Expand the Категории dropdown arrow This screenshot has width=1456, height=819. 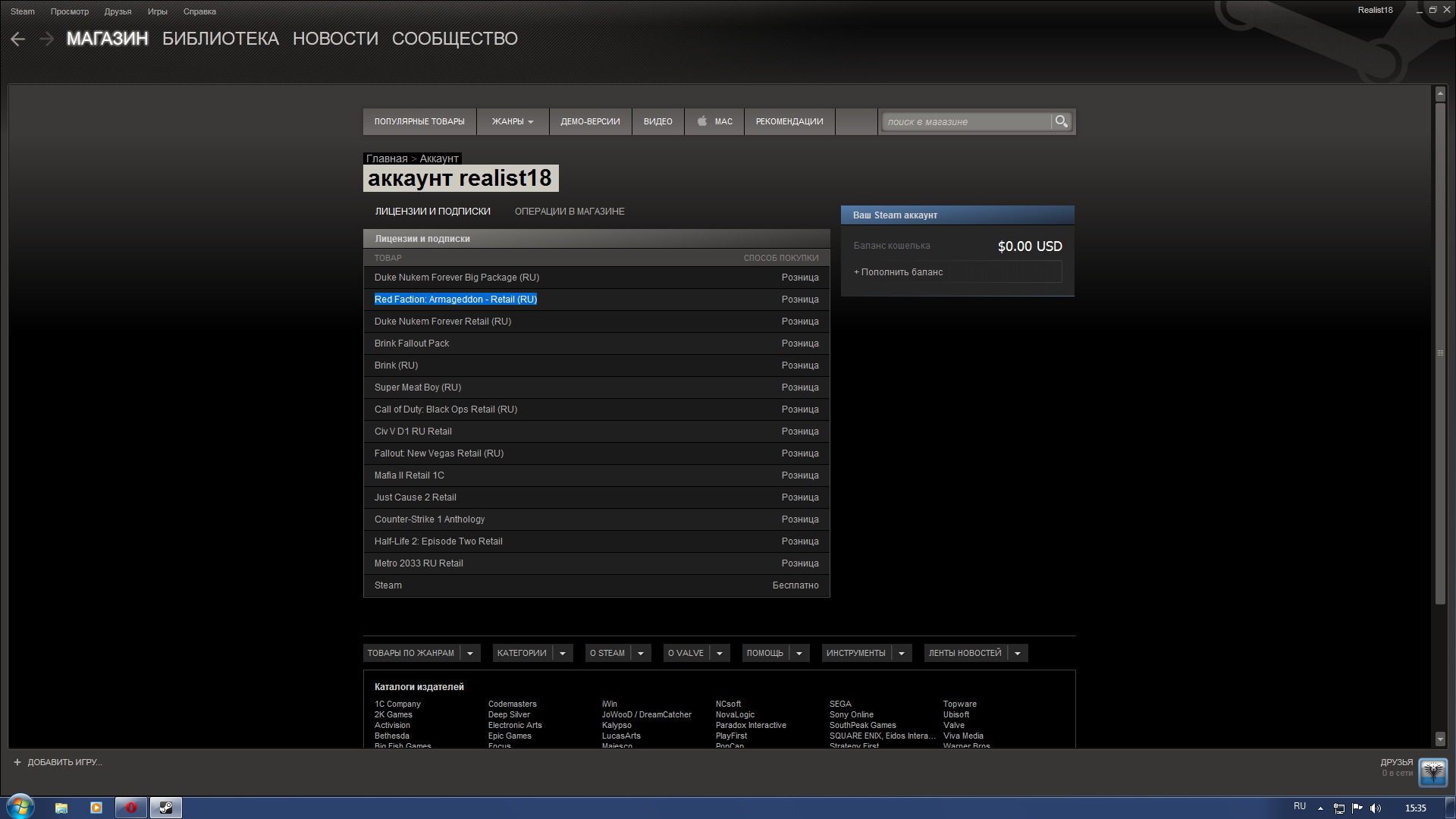click(563, 653)
